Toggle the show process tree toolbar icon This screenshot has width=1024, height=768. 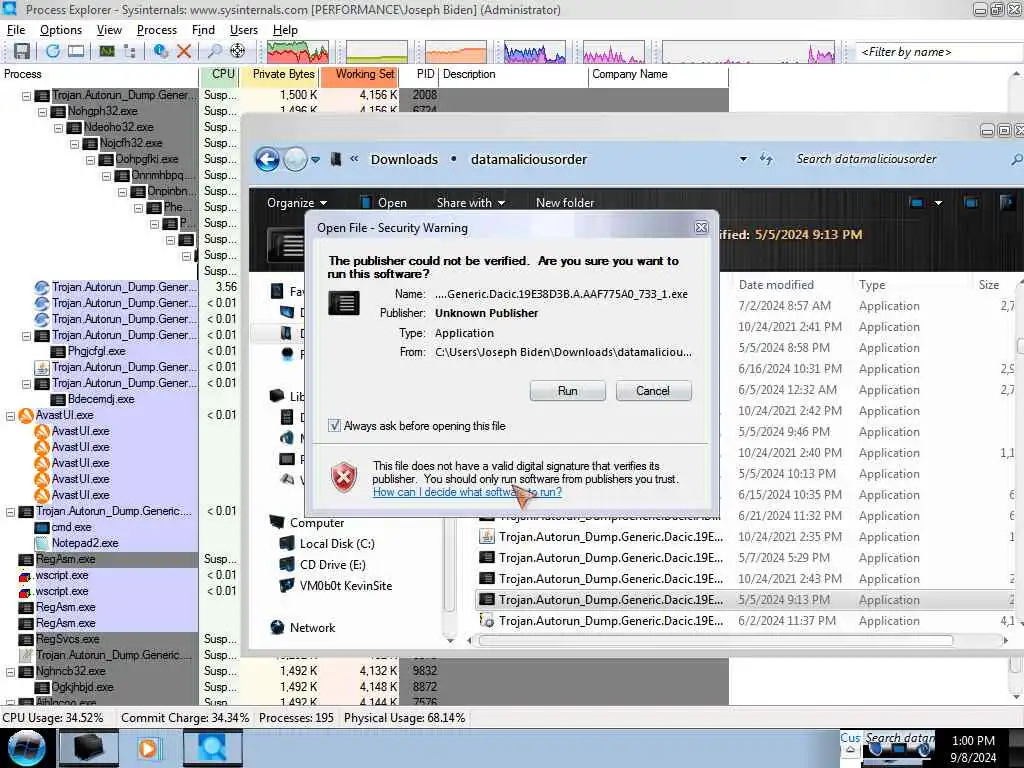[129, 51]
